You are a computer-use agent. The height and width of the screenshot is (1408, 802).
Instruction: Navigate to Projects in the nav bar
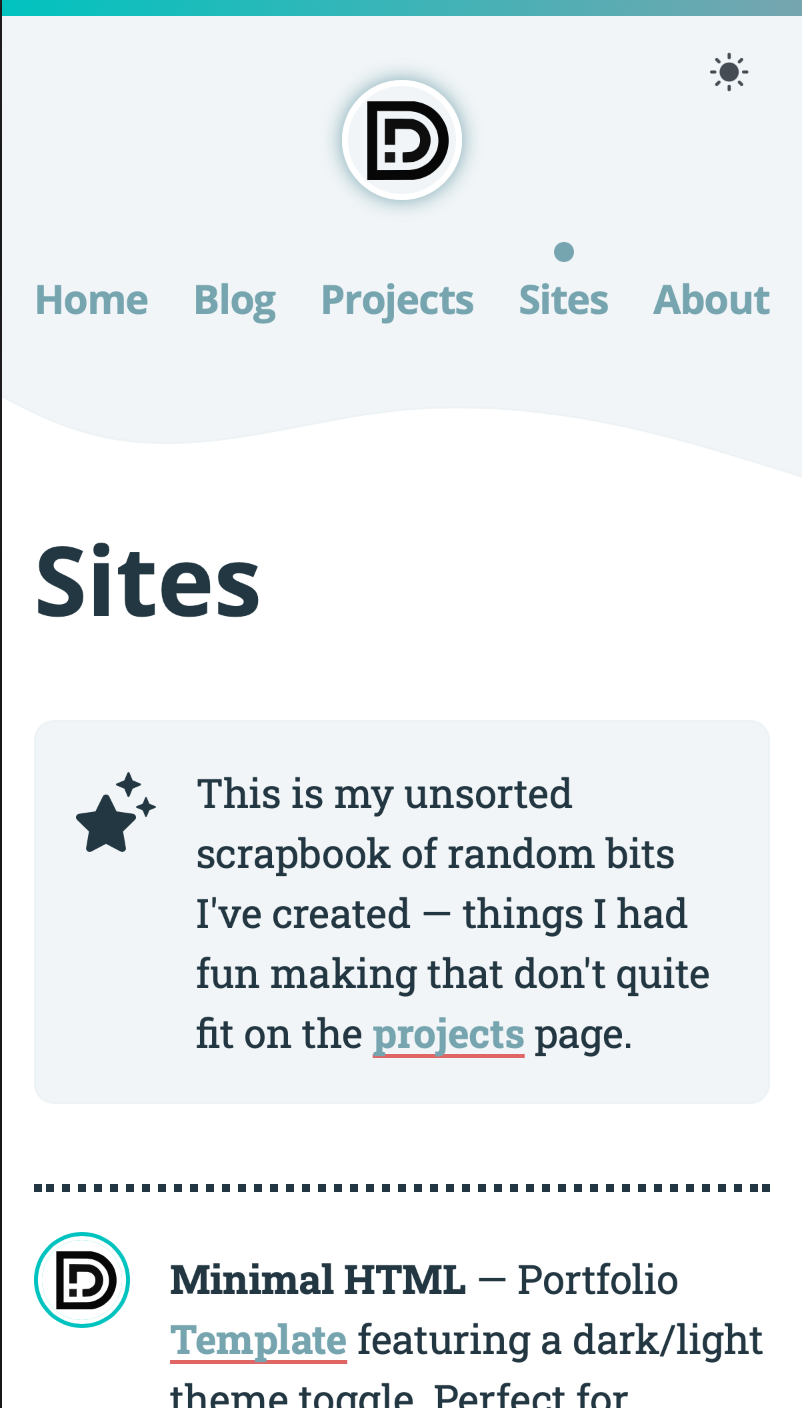[x=397, y=300]
